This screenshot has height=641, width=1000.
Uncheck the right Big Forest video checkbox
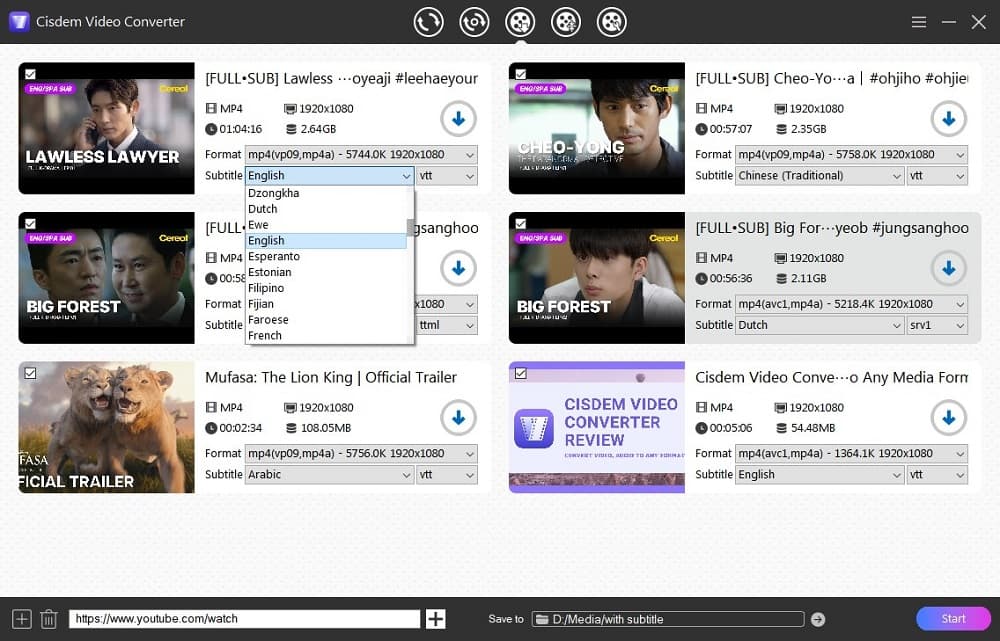(520, 223)
